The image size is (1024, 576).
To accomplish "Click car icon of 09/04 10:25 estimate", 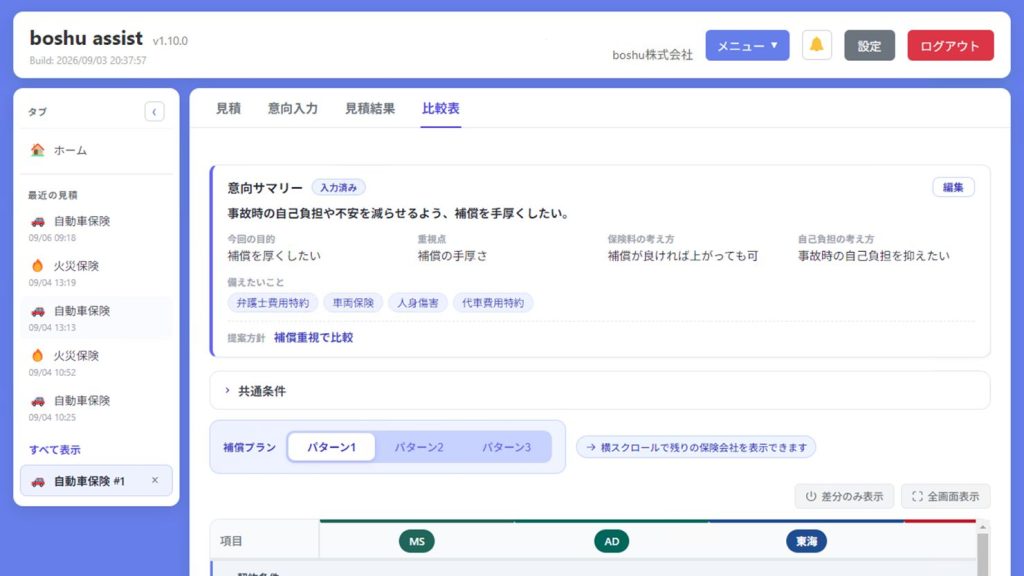I will pos(38,400).
